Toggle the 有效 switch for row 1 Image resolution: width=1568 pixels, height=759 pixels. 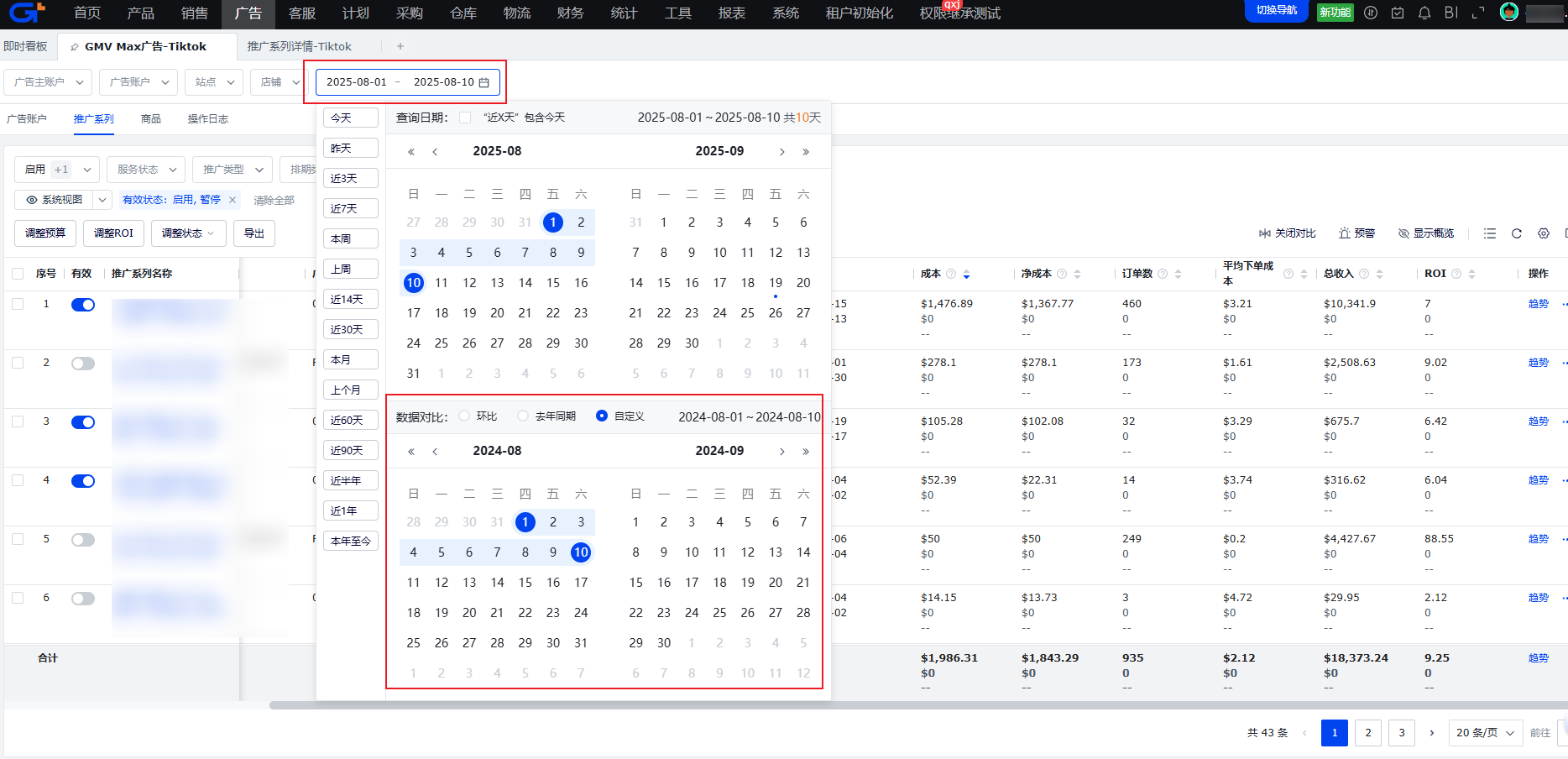coord(83,305)
